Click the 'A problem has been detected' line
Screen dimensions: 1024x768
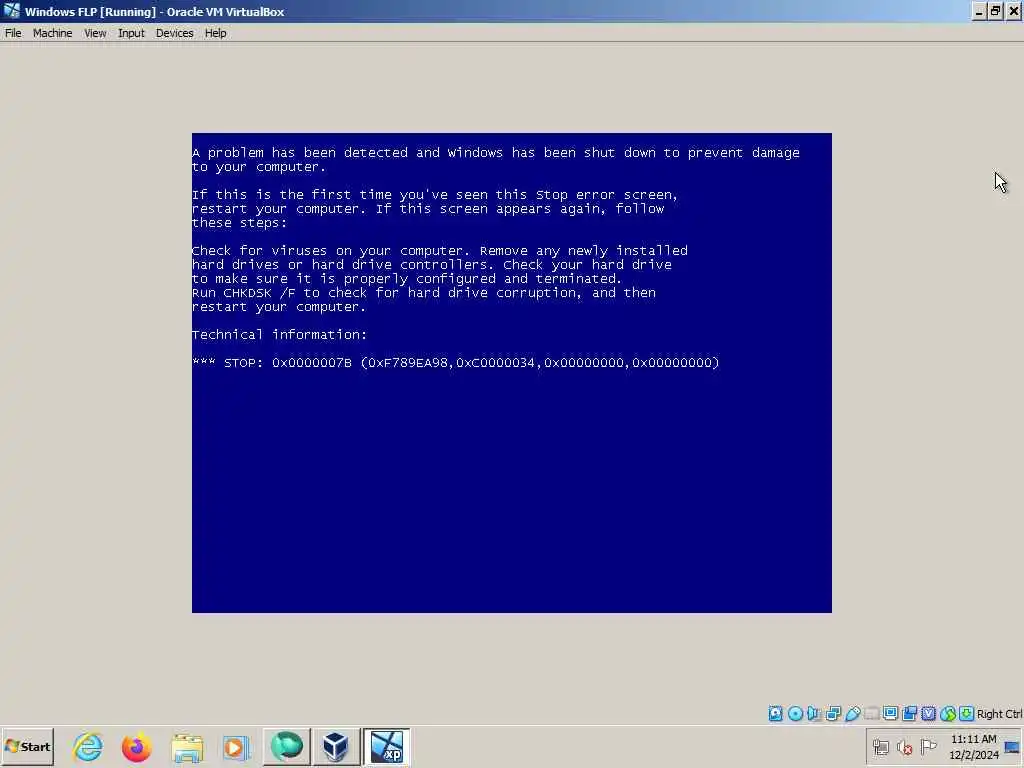click(x=496, y=153)
